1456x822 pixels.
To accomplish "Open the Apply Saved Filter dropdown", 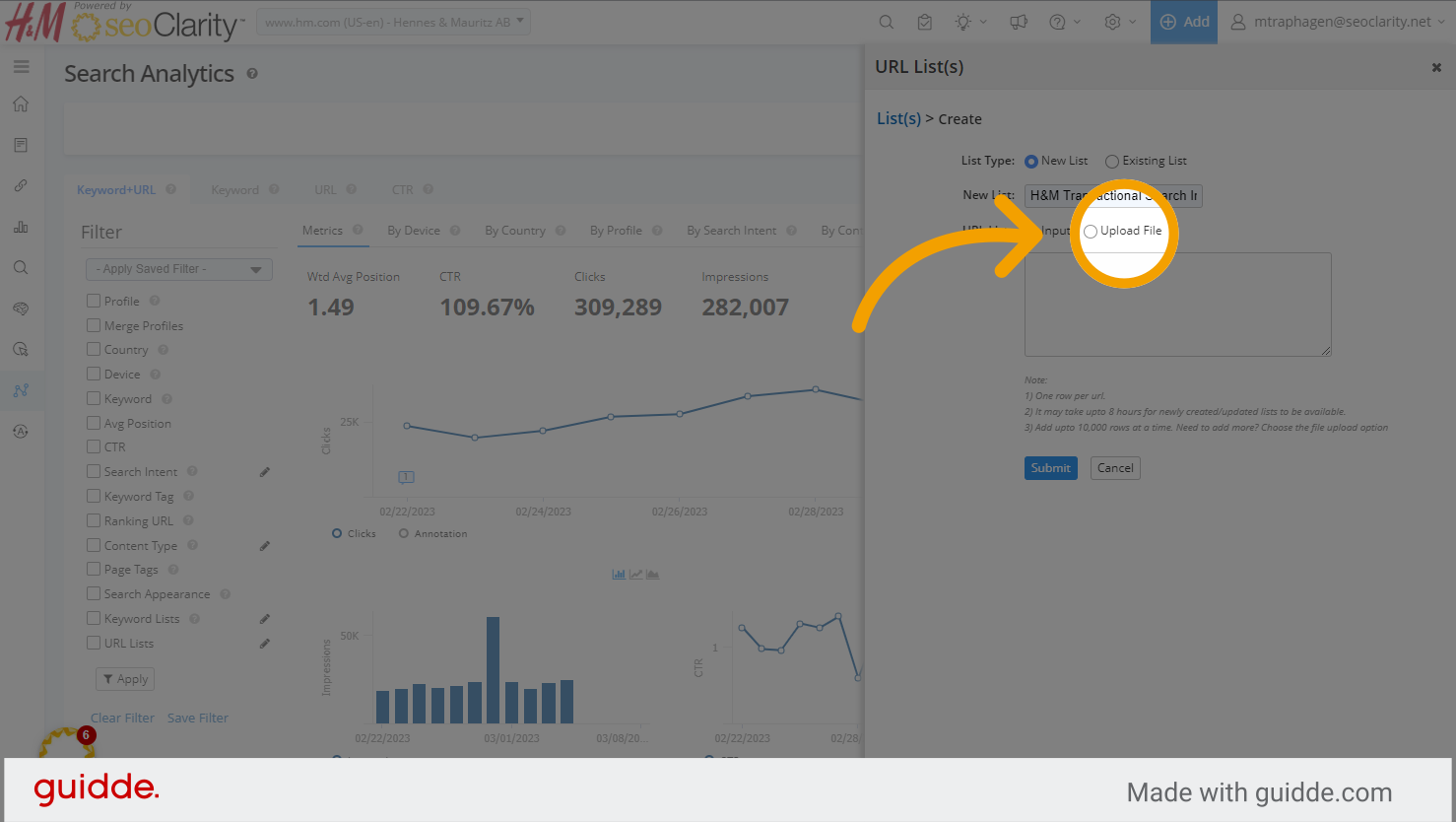I will coord(179,269).
